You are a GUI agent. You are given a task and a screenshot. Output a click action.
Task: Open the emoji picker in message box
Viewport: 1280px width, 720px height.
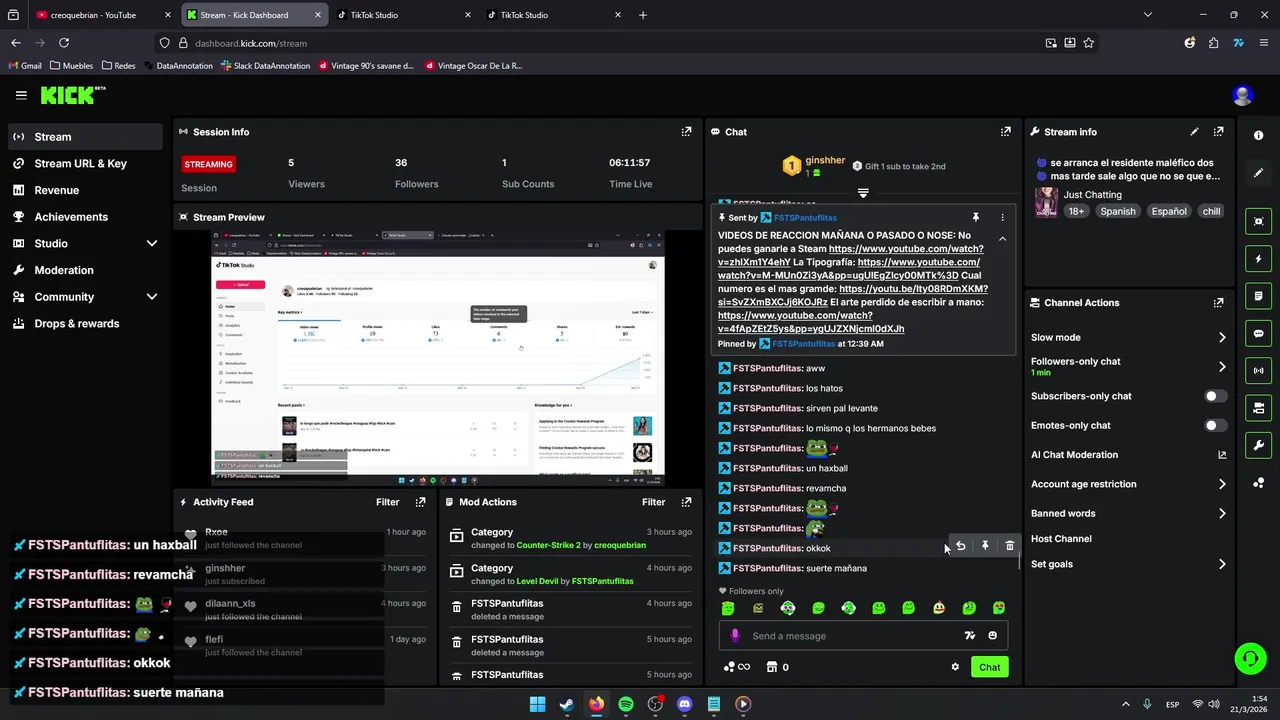[x=992, y=636]
